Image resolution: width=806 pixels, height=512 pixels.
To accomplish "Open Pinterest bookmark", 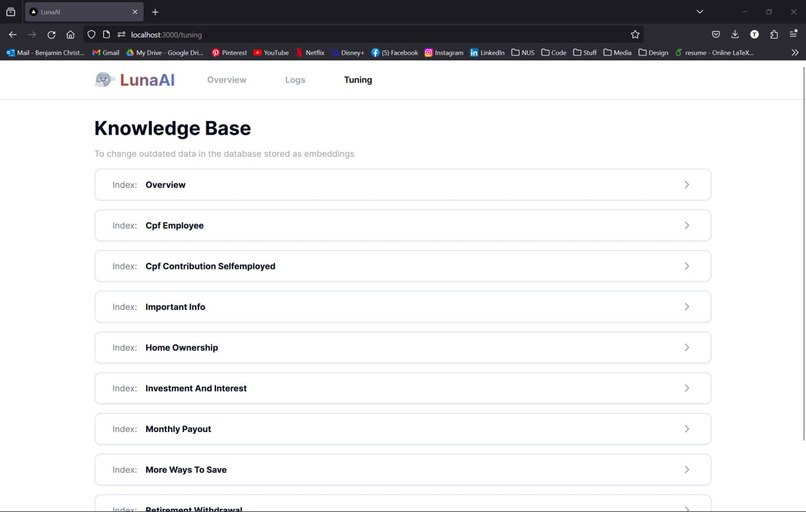I will tap(229, 52).
